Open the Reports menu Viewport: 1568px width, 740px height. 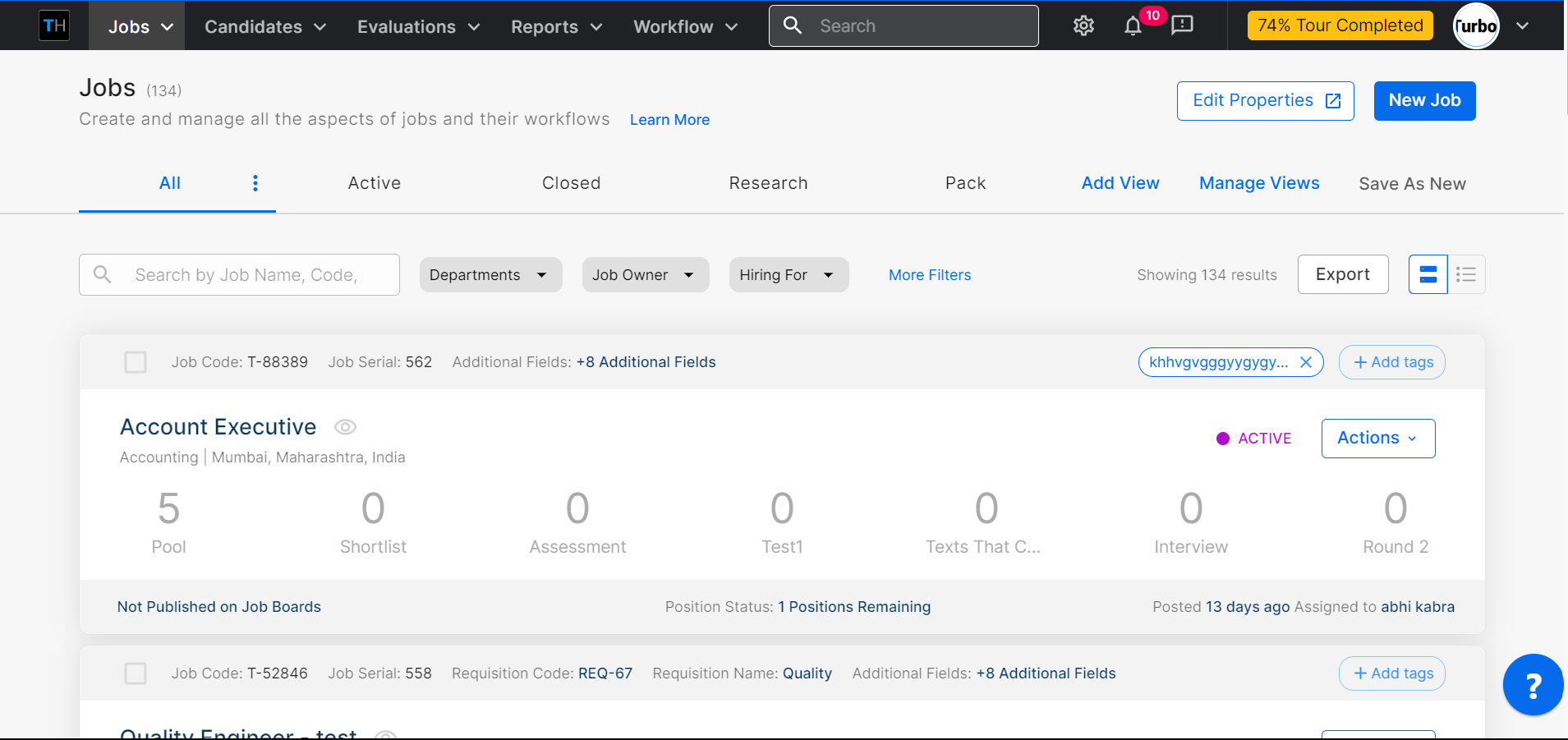tap(555, 25)
